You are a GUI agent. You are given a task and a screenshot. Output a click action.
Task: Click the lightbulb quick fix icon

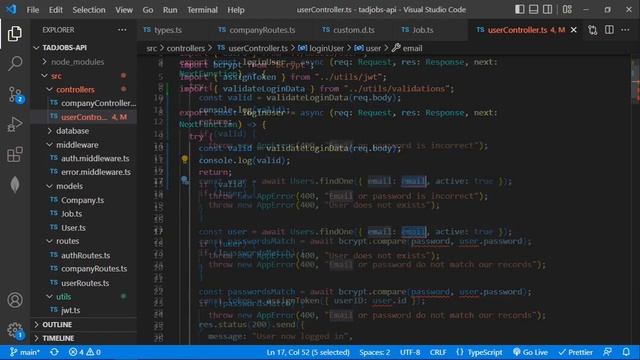(184, 160)
